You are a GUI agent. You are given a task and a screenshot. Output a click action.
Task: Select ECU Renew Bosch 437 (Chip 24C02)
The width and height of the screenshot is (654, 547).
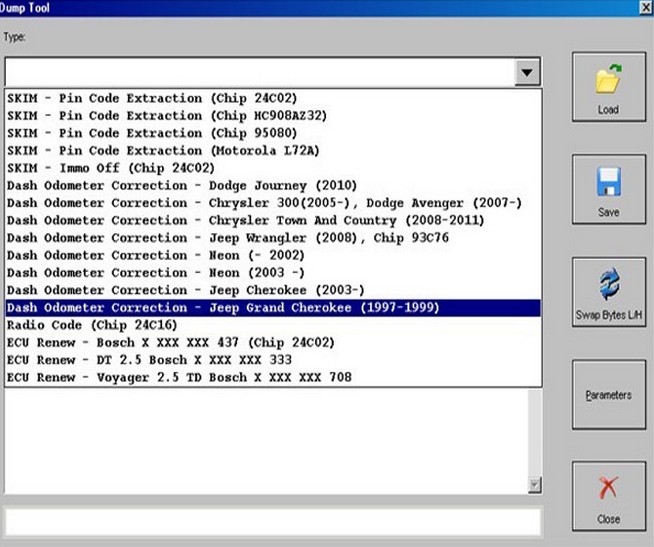click(x=273, y=343)
